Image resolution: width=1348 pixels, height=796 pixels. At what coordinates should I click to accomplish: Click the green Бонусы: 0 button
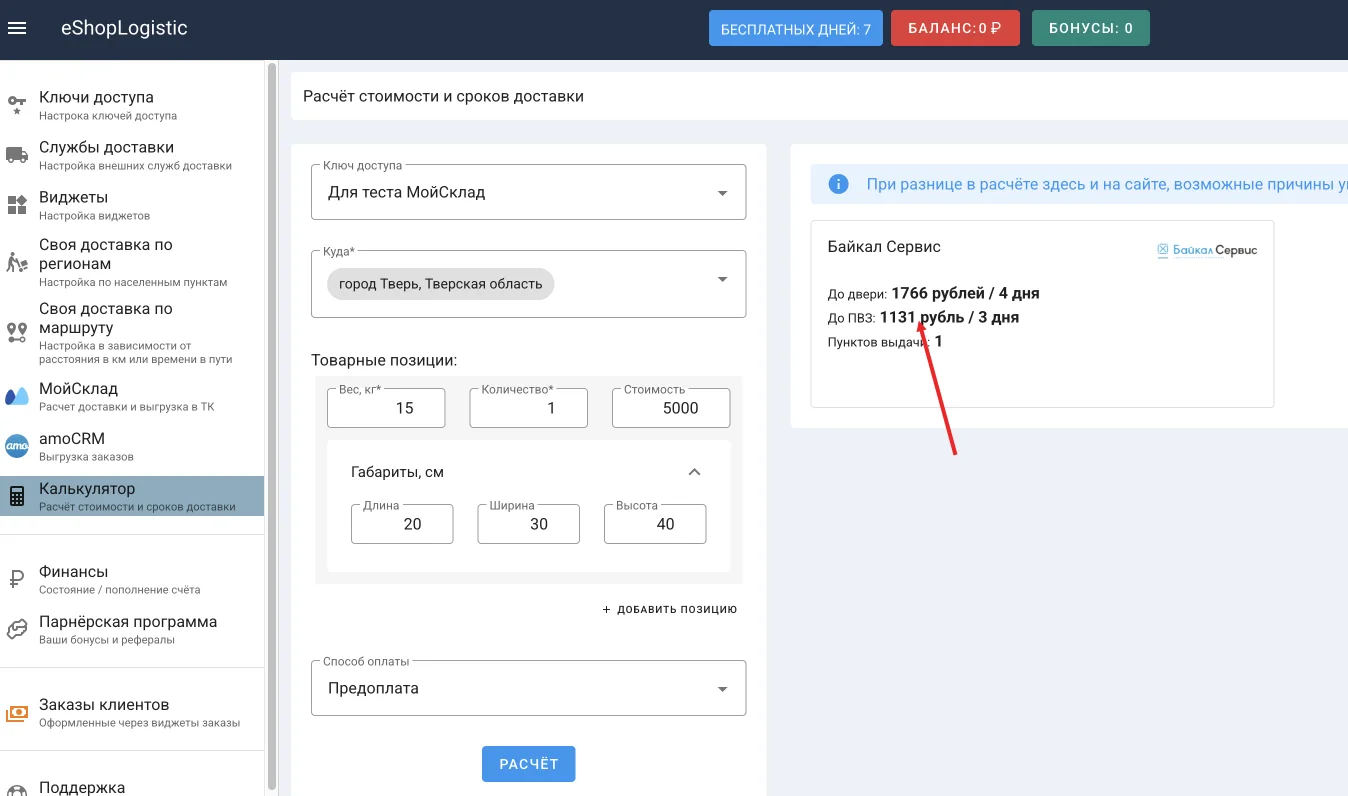(1091, 28)
